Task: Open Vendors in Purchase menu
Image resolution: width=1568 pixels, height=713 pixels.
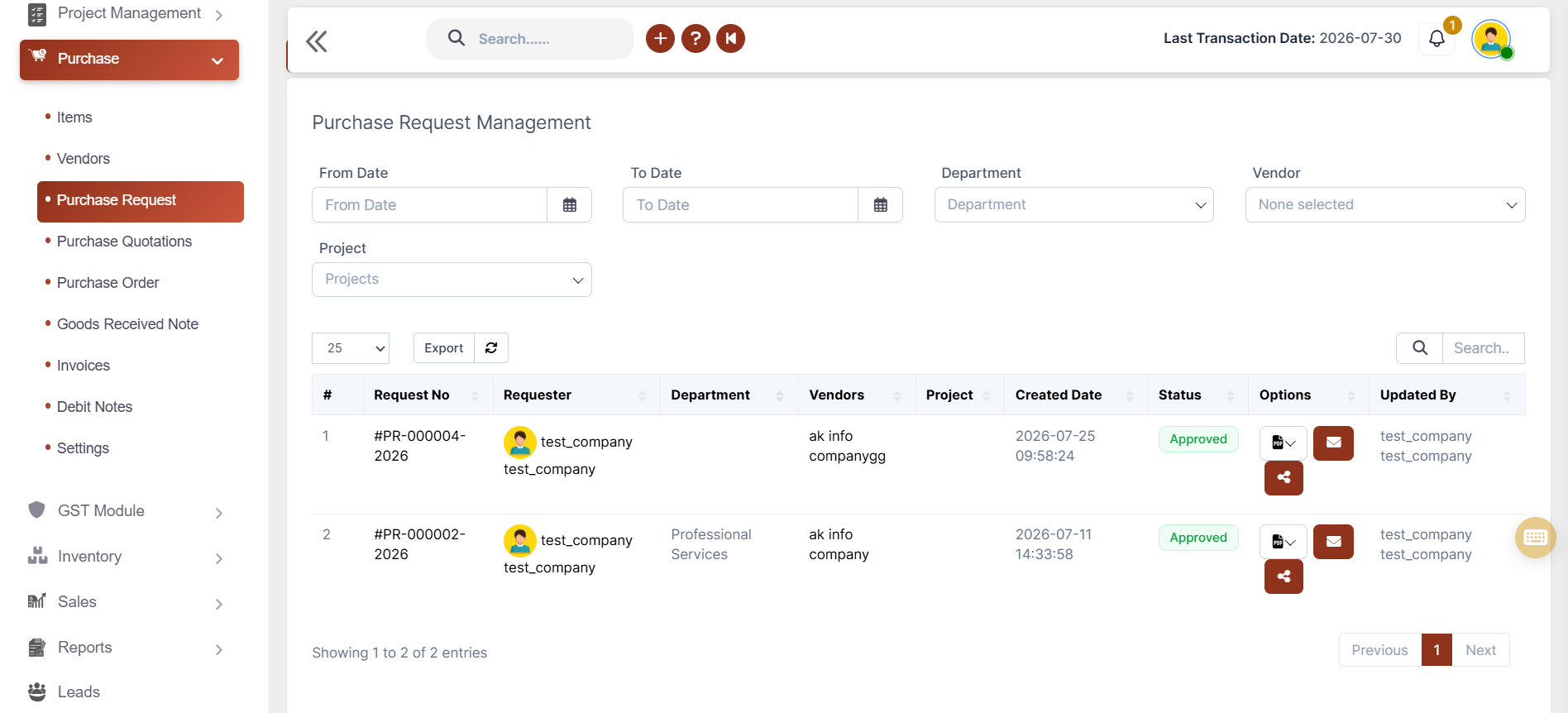Action: 84,159
